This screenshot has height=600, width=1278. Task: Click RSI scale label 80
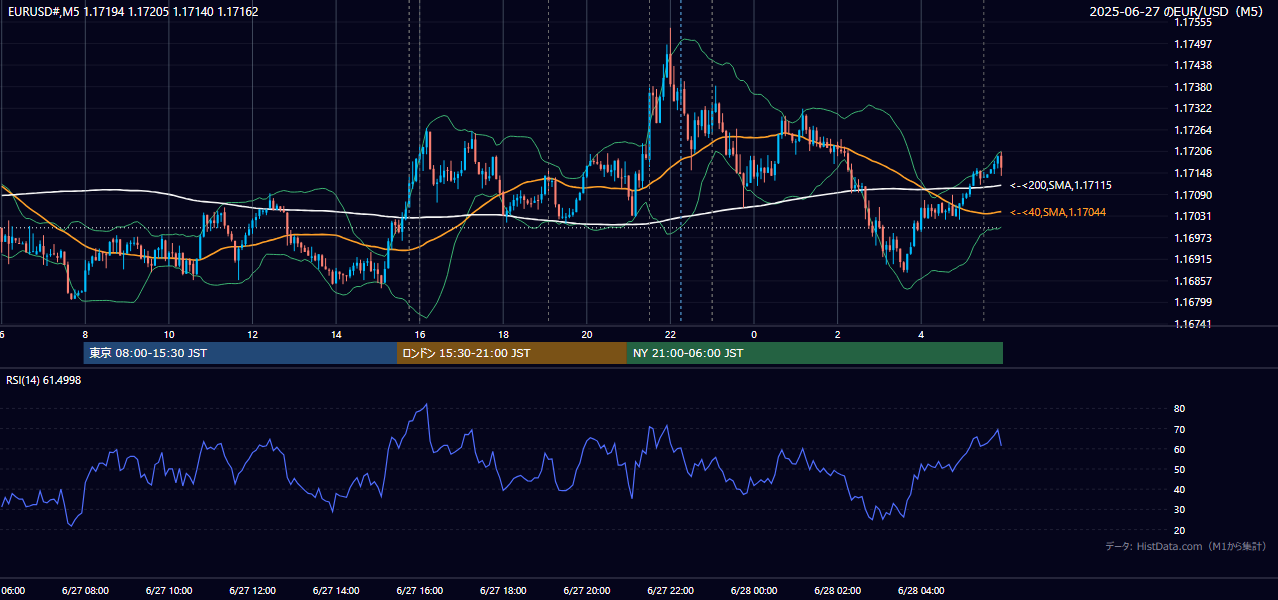pyautogui.click(x=1179, y=409)
